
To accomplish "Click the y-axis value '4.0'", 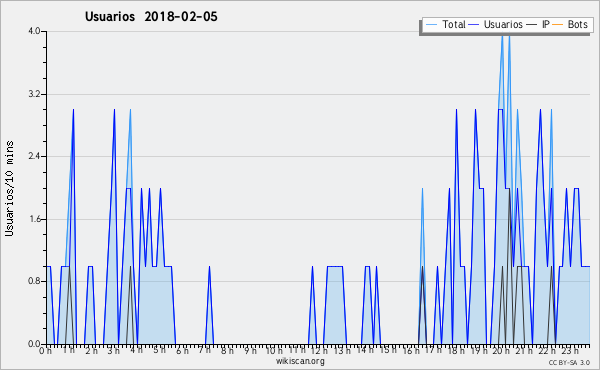I will [x=34, y=31].
